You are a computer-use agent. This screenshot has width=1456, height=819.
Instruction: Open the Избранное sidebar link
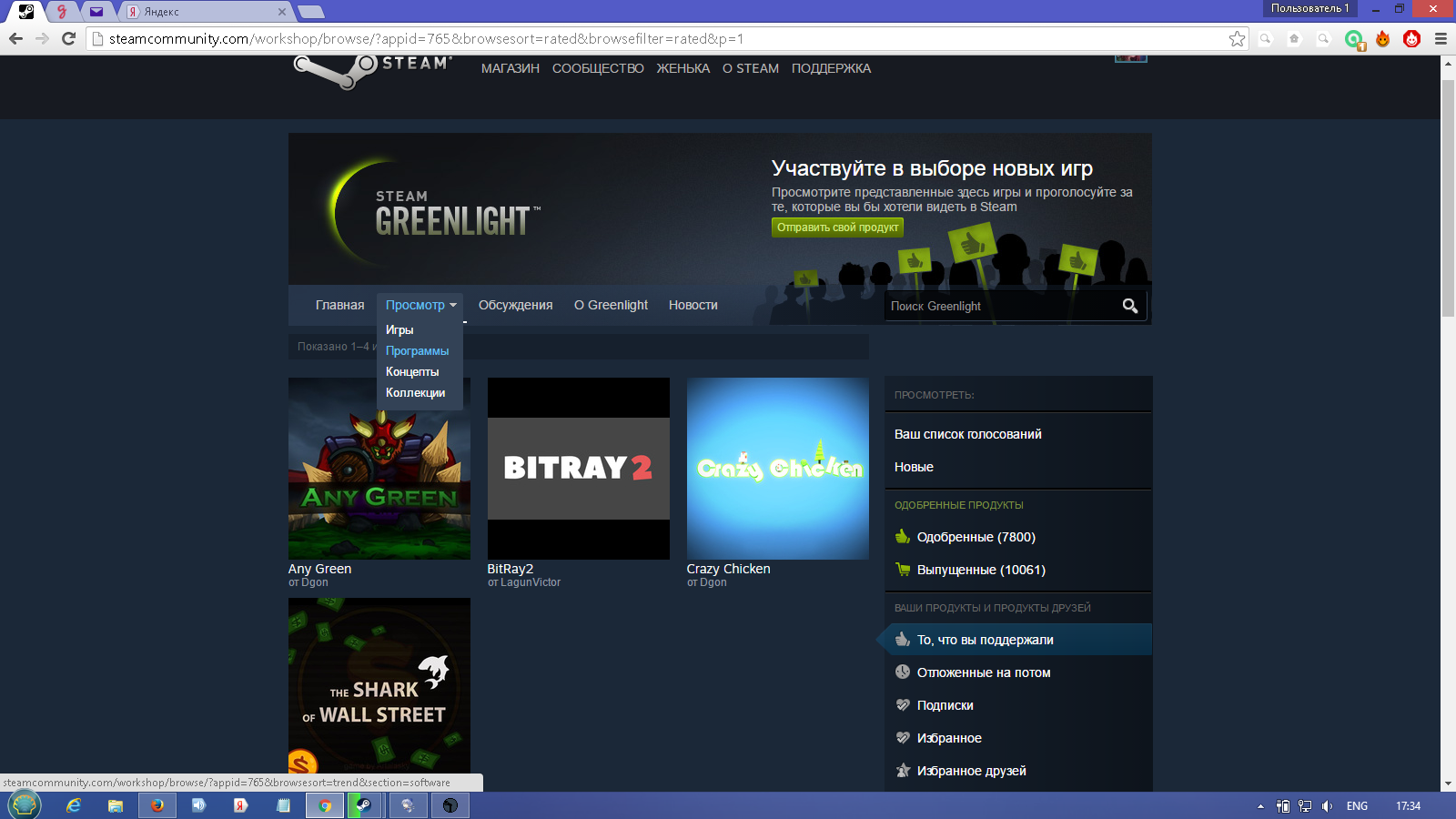click(x=949, y=738)
